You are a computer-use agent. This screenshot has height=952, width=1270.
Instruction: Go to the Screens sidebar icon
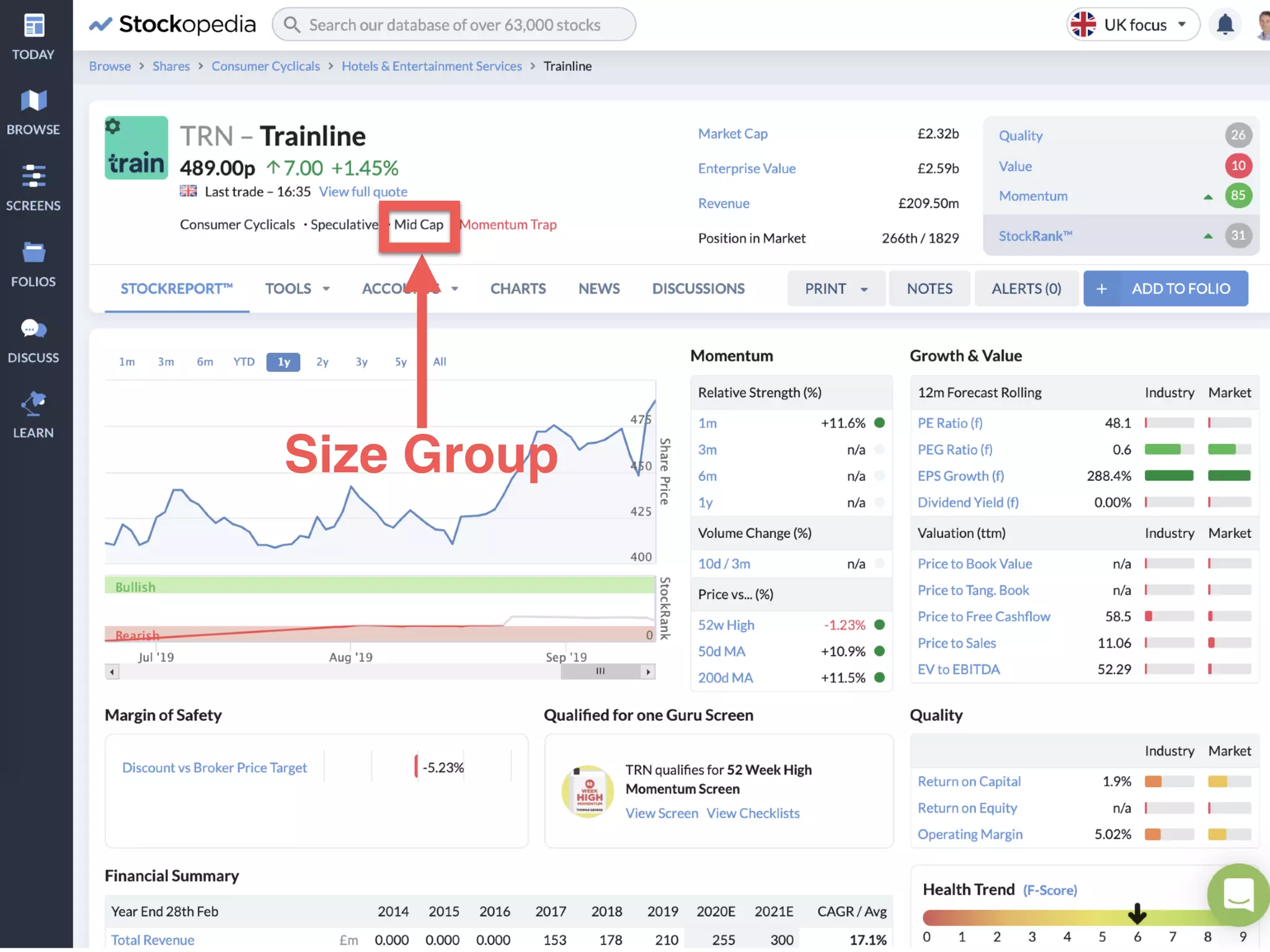(x=33, y=176)
